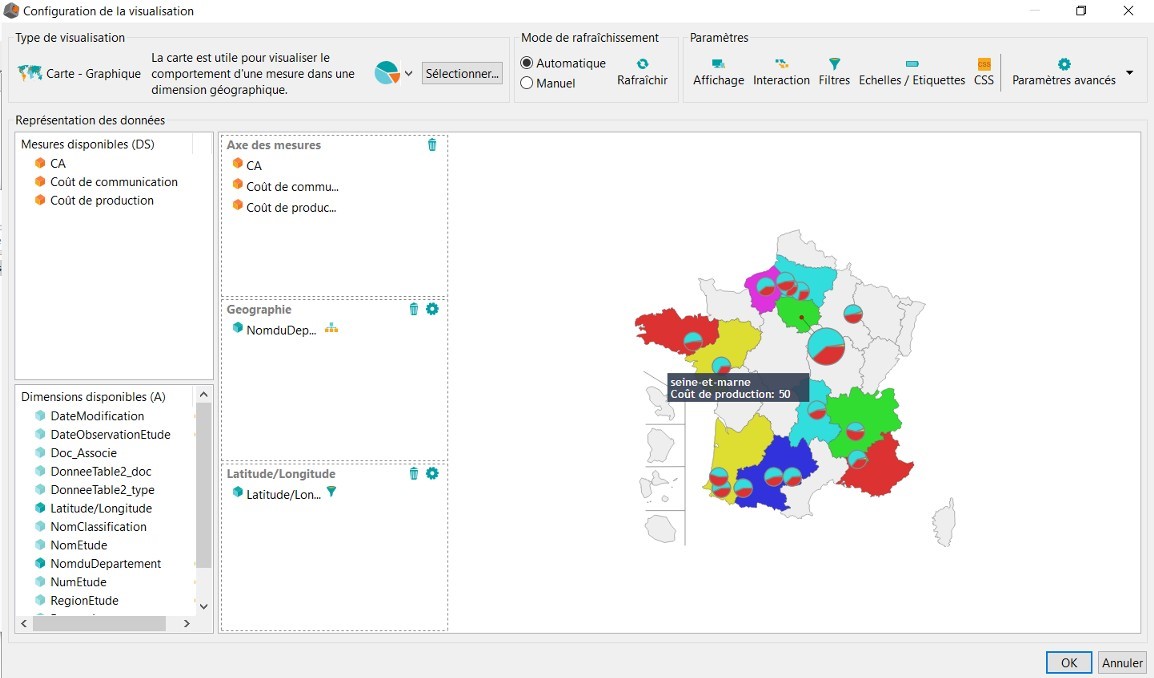Viewport: 1154px width, 678px height.
Task: Delete all measures from Axe des mesures
Action: click(432, 145)
